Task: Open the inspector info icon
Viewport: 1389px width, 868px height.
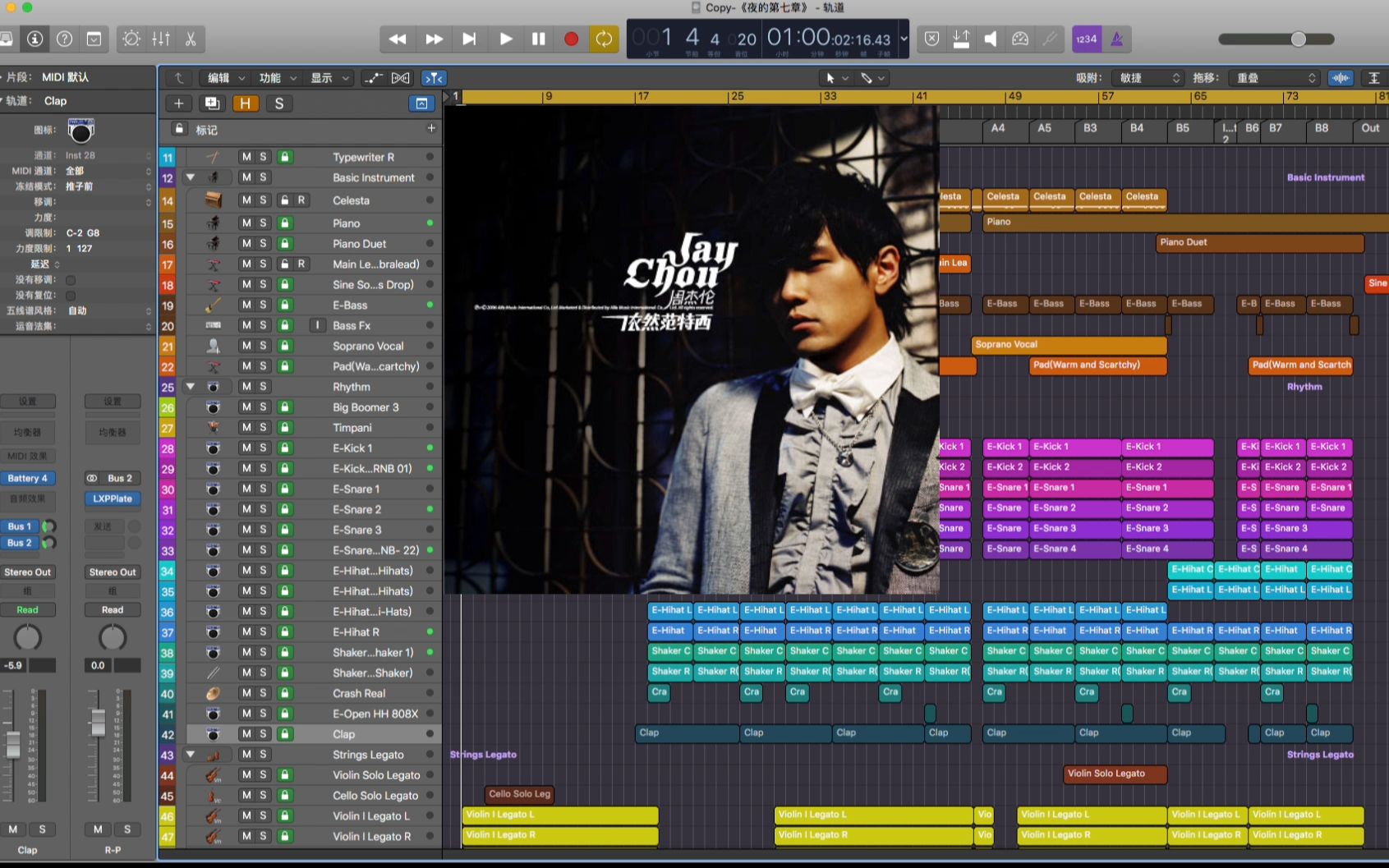Action: click(x=34, y=39)
